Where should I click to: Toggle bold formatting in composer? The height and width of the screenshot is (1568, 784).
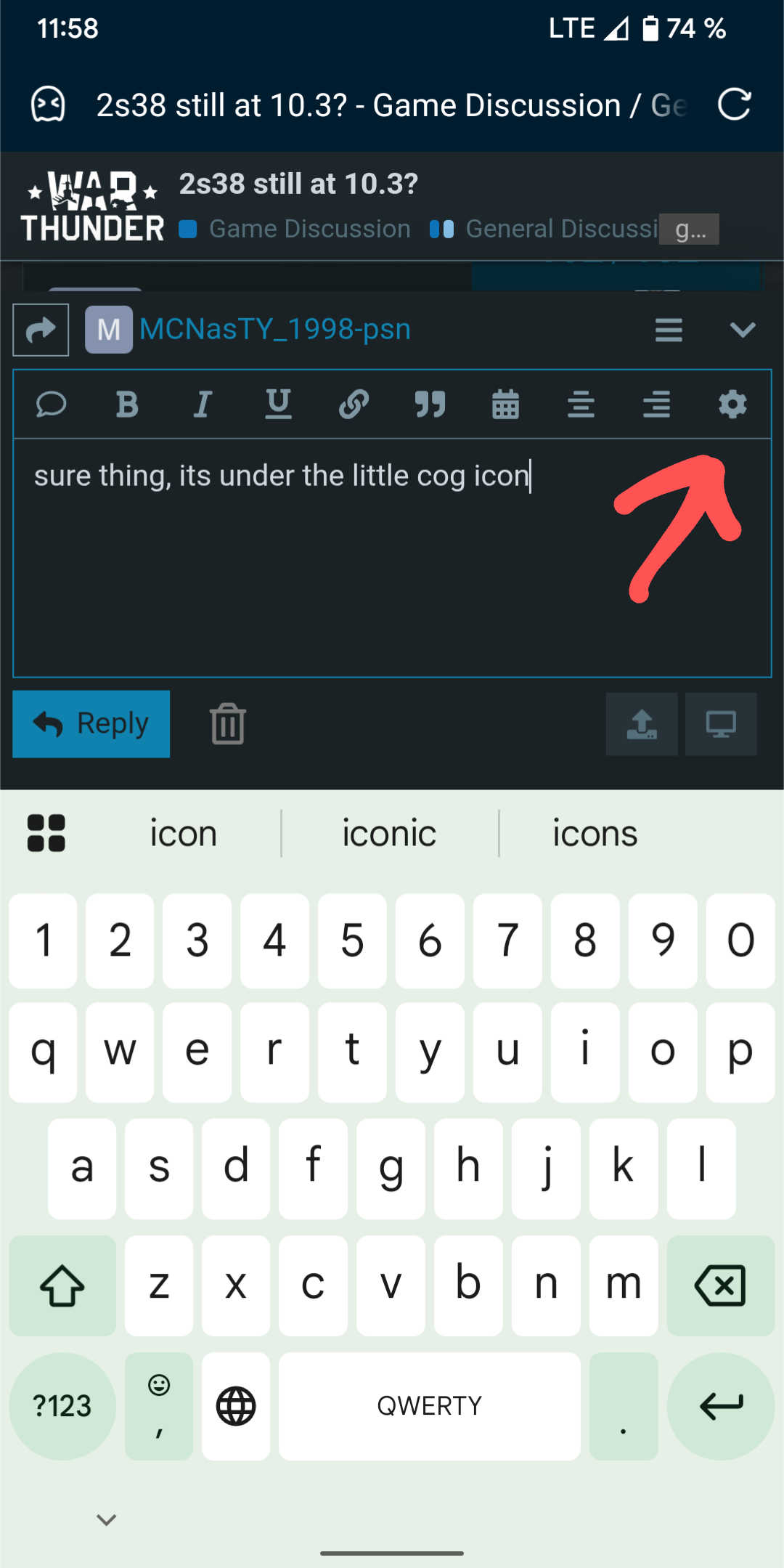point(127,404)
